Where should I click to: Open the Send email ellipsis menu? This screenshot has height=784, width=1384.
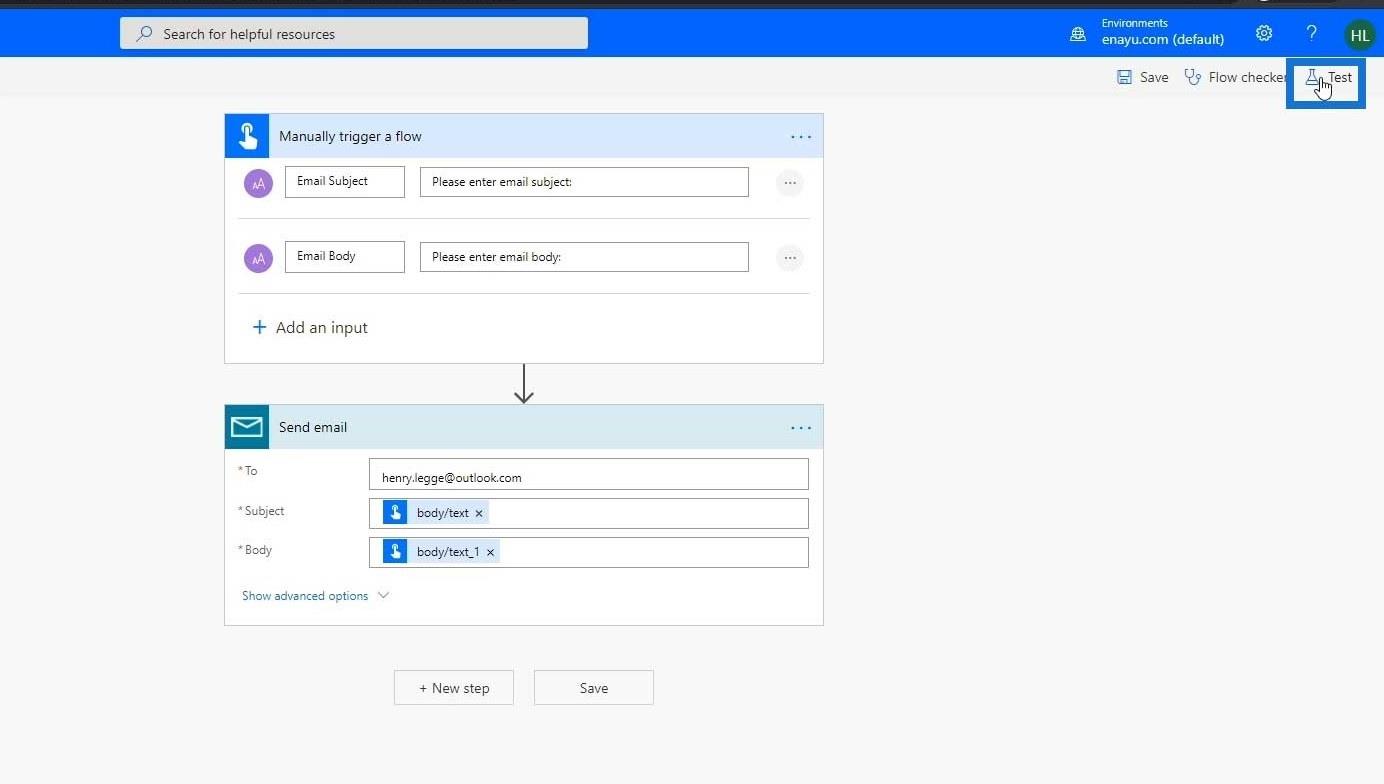click(801, 427)
